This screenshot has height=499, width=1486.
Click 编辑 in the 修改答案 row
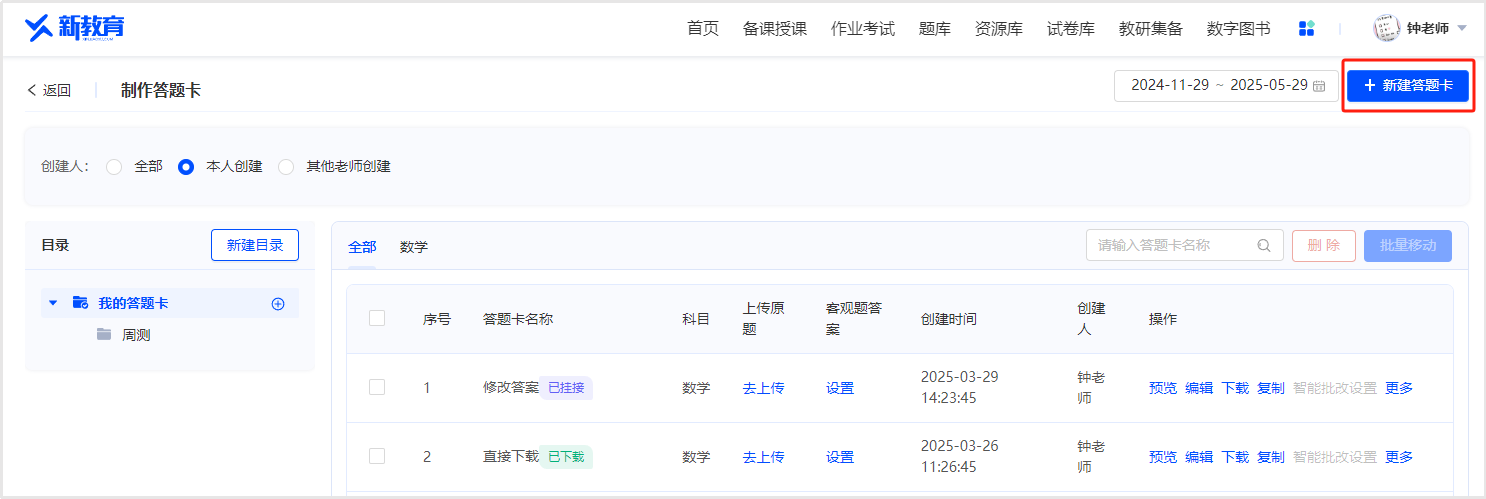tap(1199, 388)
